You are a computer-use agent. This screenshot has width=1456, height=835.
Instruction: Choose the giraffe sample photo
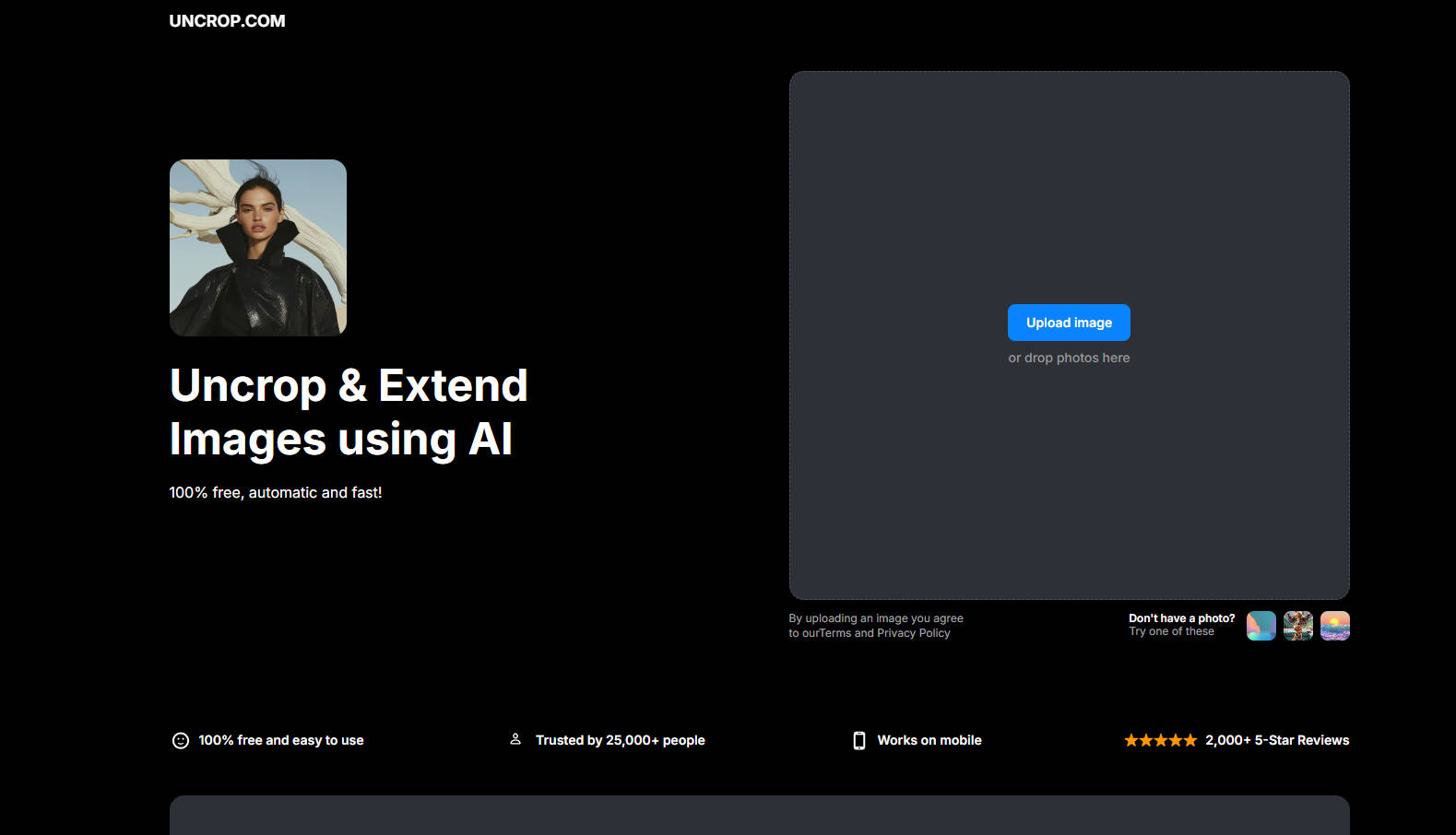[1297, 626]
